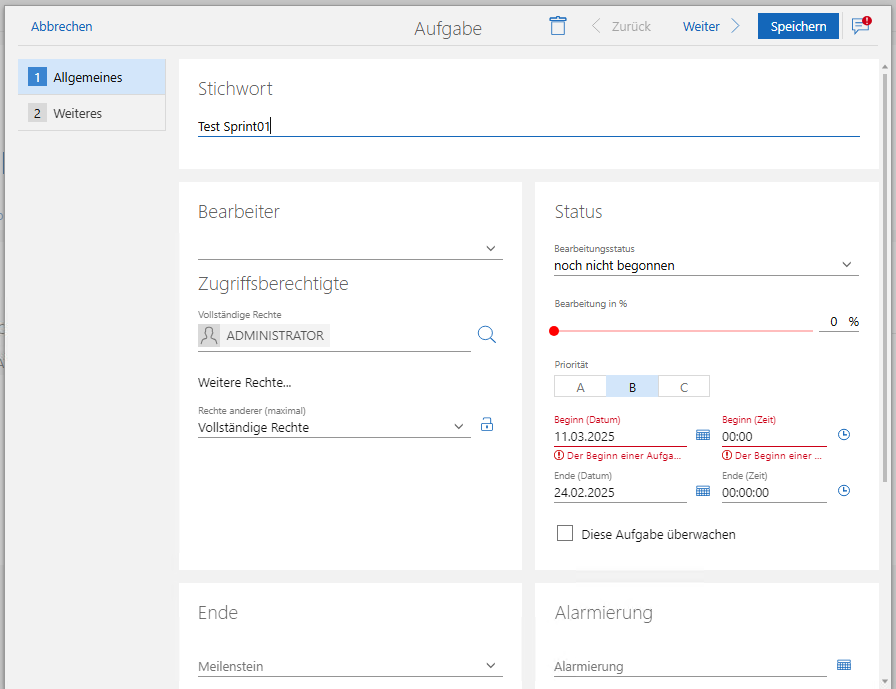Viewport: 896px width, 689px height.
Task: Open calendar picker for Ende (Datum)
Action: point(702,491)
